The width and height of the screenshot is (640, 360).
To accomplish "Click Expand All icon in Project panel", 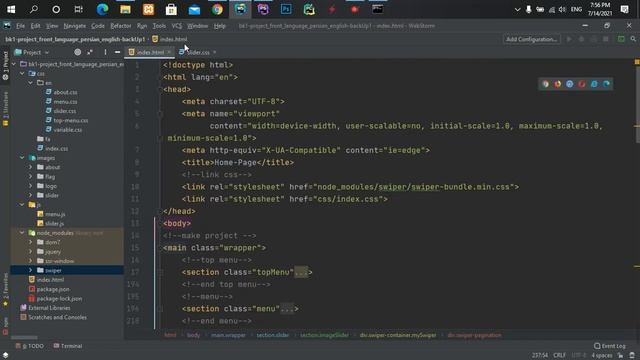I will [x=90, y=52].
